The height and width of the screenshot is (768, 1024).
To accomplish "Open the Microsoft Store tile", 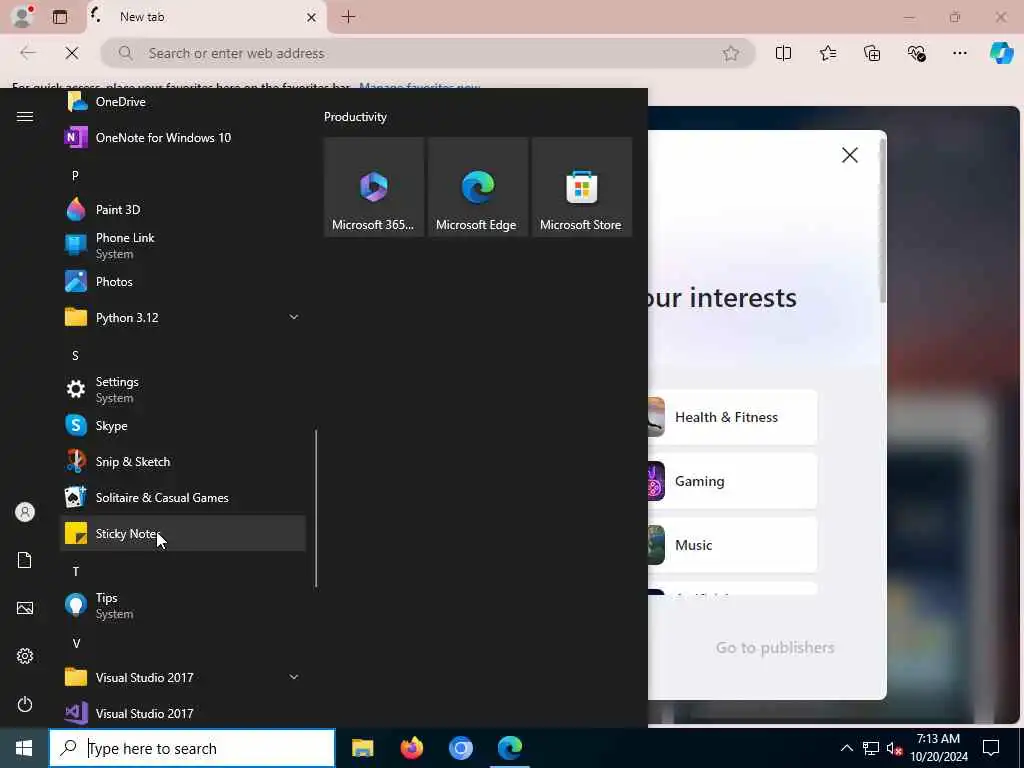I will tap(581, 187).
